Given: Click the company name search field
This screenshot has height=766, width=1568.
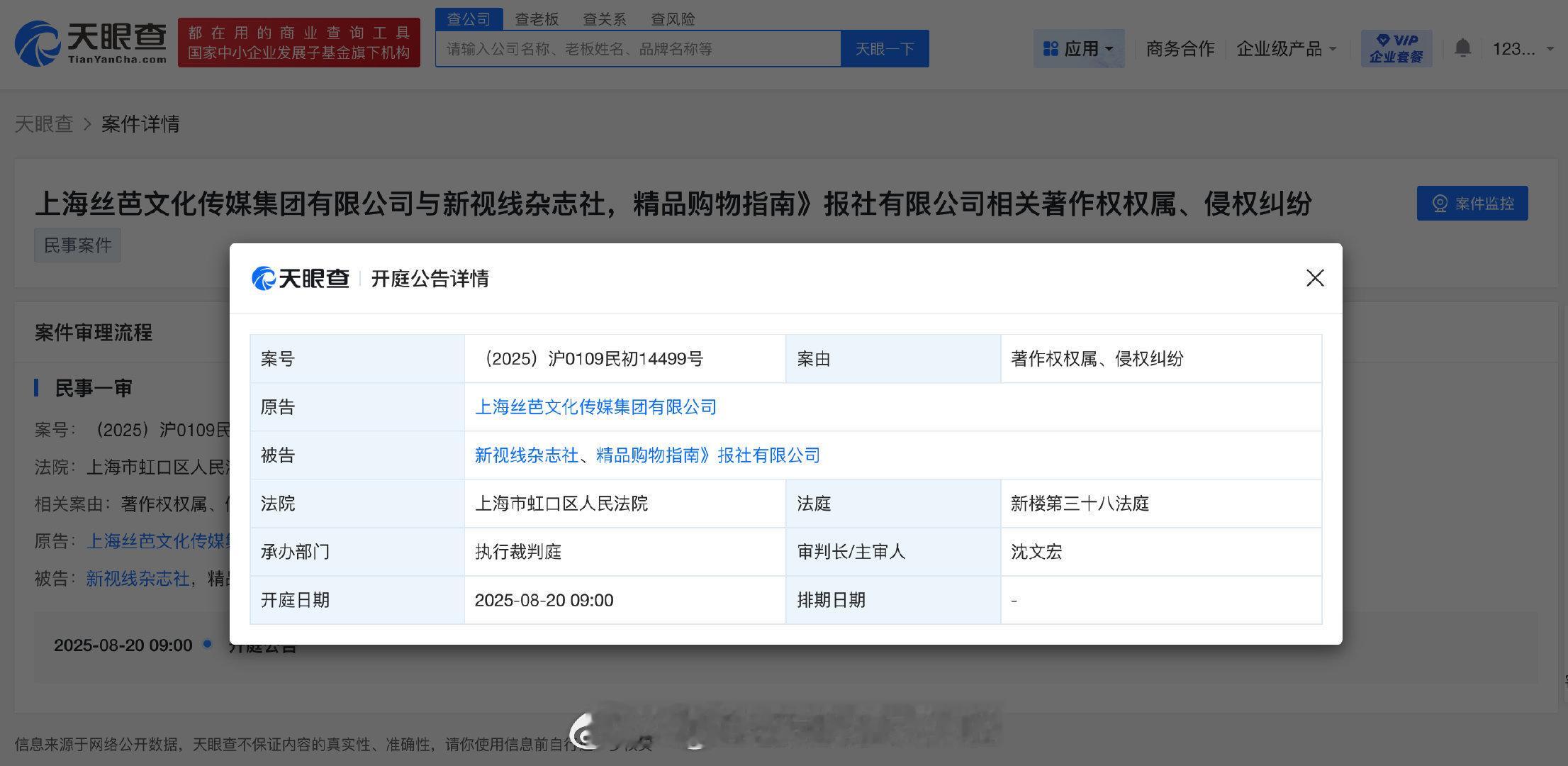Looking at the screenshot, I should pos(637,49).
